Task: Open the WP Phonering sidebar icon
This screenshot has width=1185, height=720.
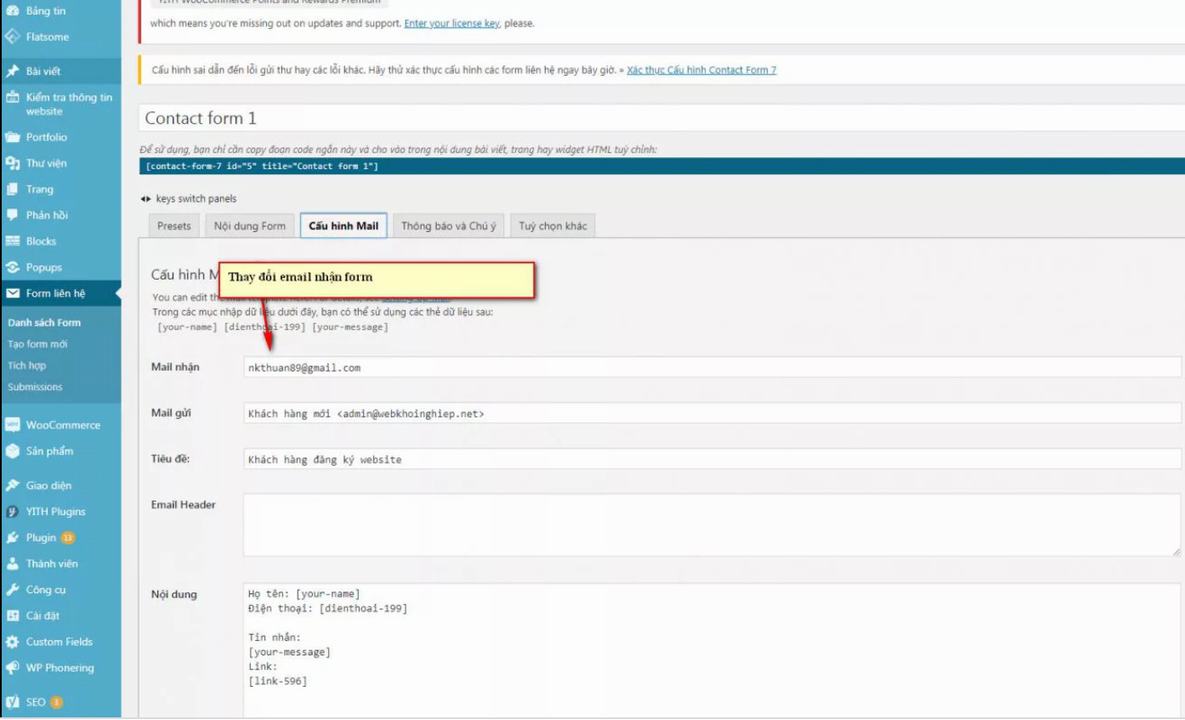Action: click(x=13, y=667)
